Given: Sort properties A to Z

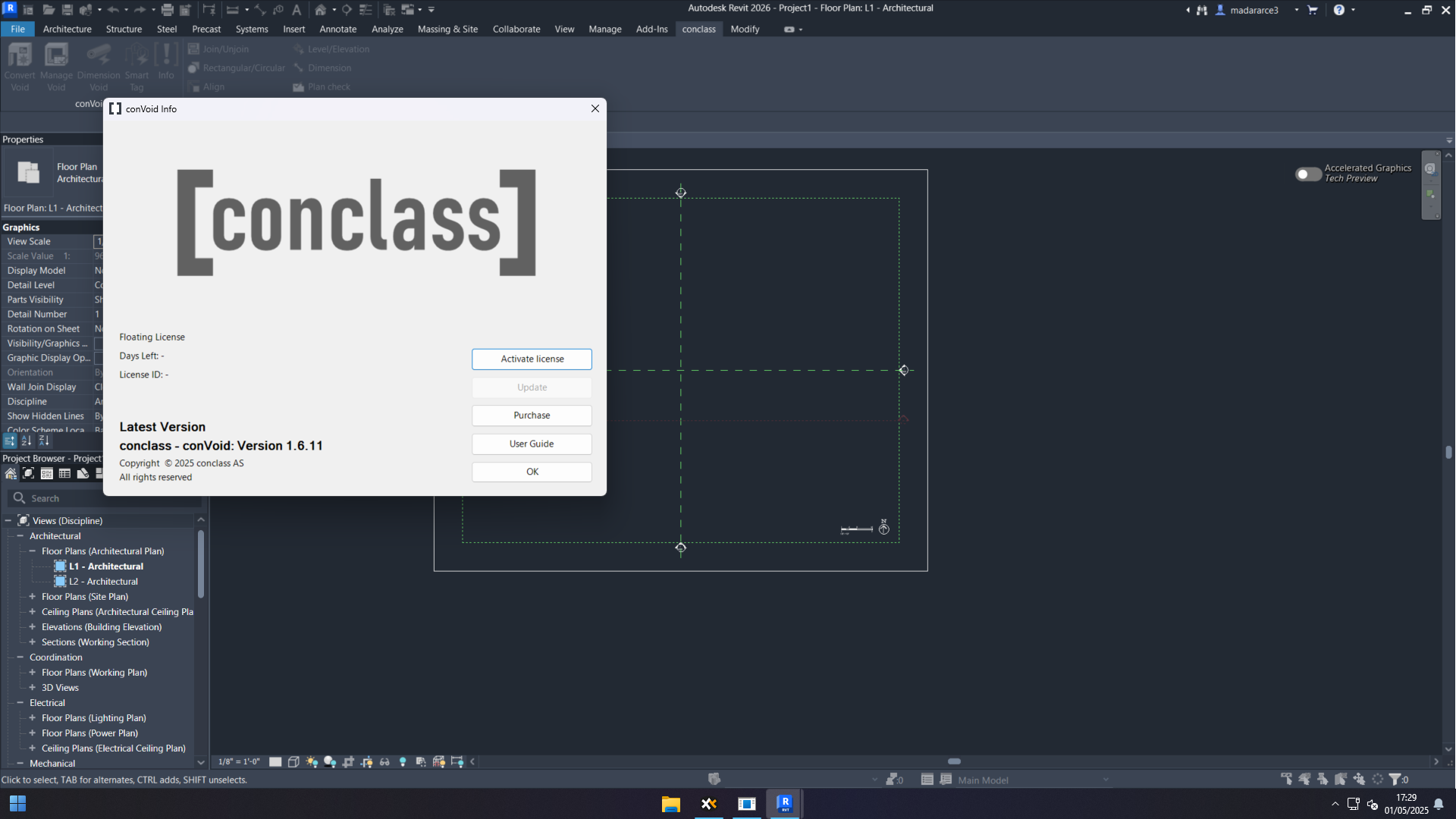Looking at the screenshot, I should [27, 441].
